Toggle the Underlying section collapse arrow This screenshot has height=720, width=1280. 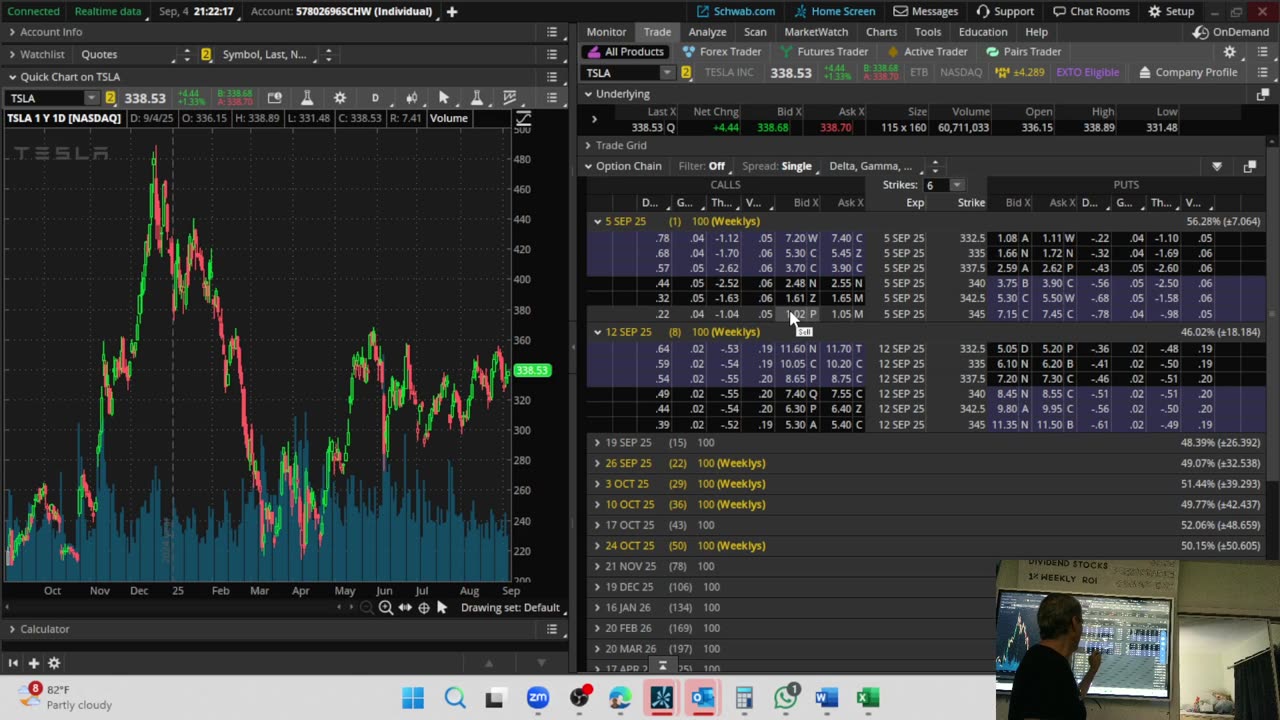coord(588,94)
